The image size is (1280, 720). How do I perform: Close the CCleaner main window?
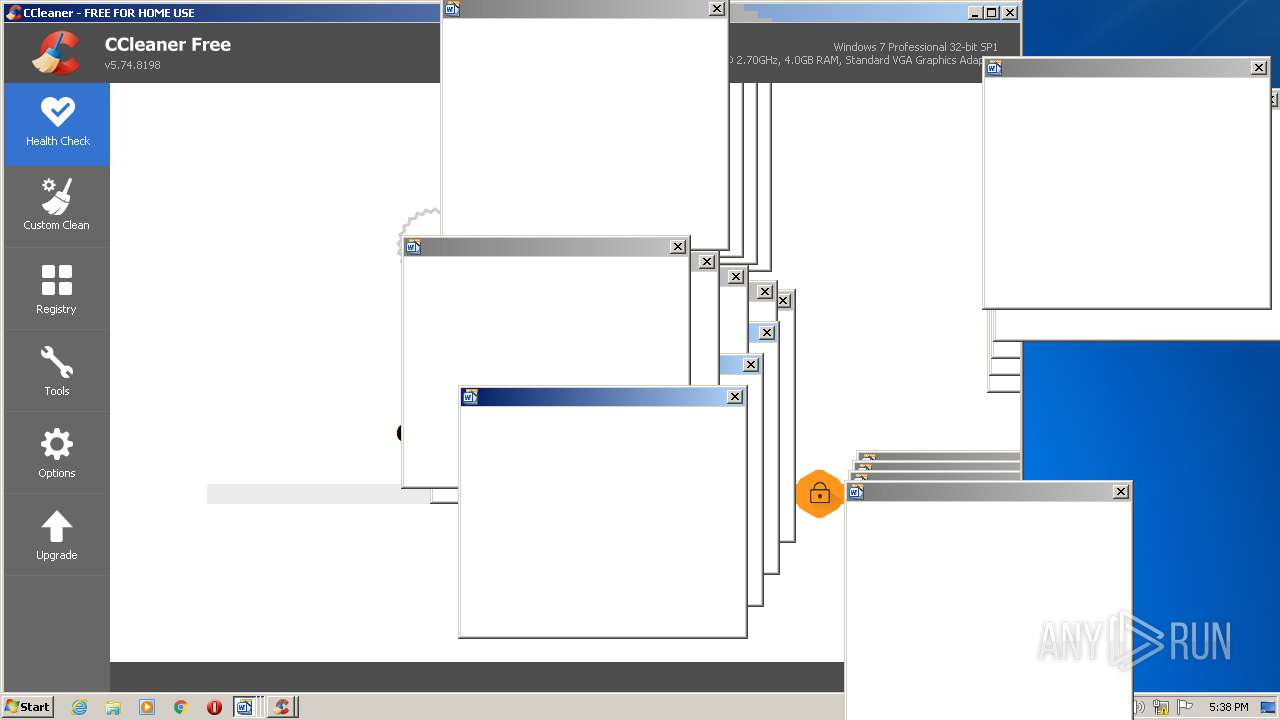click(x=1010, y=13)
